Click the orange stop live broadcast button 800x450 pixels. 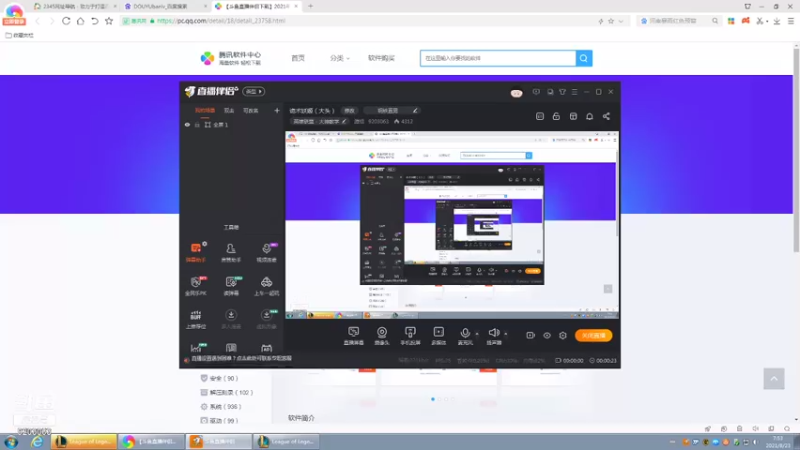click(x=593, y=336)
